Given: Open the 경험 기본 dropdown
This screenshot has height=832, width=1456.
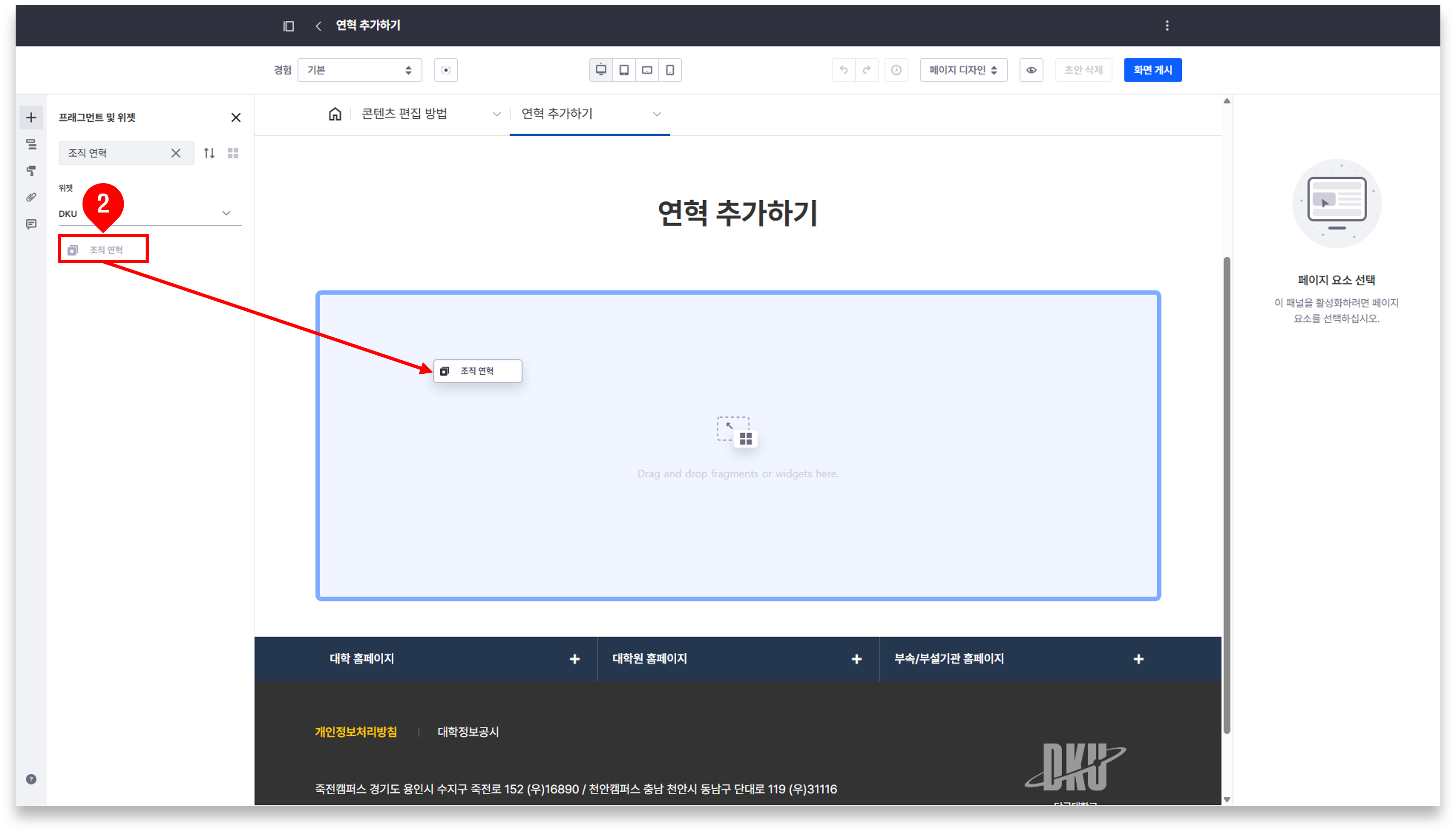Looking at the screenshot, I should (360, 70).
